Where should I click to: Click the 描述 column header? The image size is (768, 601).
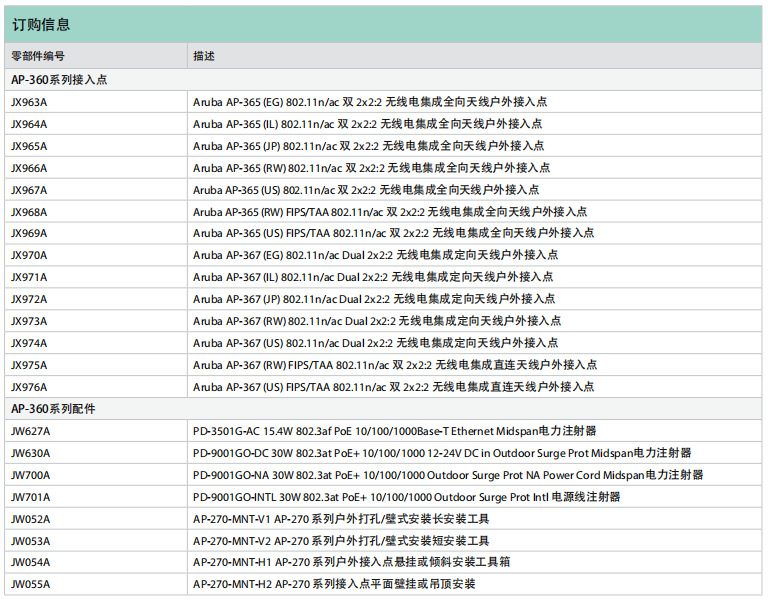204,56
